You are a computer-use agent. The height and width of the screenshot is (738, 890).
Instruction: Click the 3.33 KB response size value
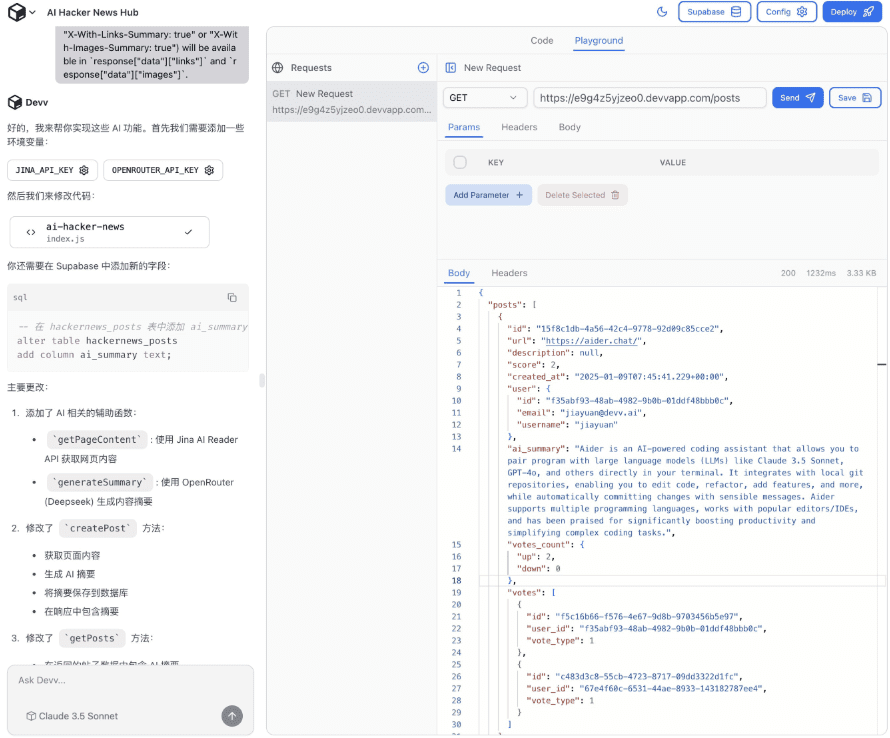pos(861,273)
